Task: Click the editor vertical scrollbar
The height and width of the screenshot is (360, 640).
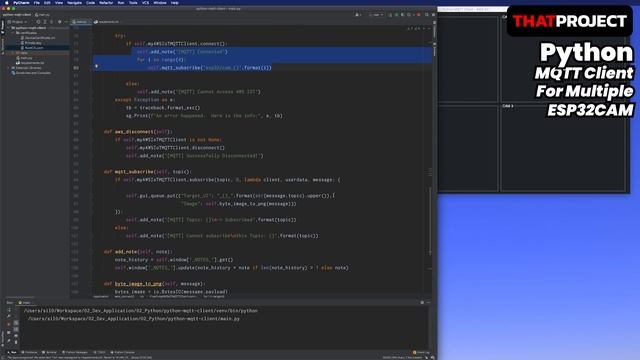Action: click(x=430, y=220)
